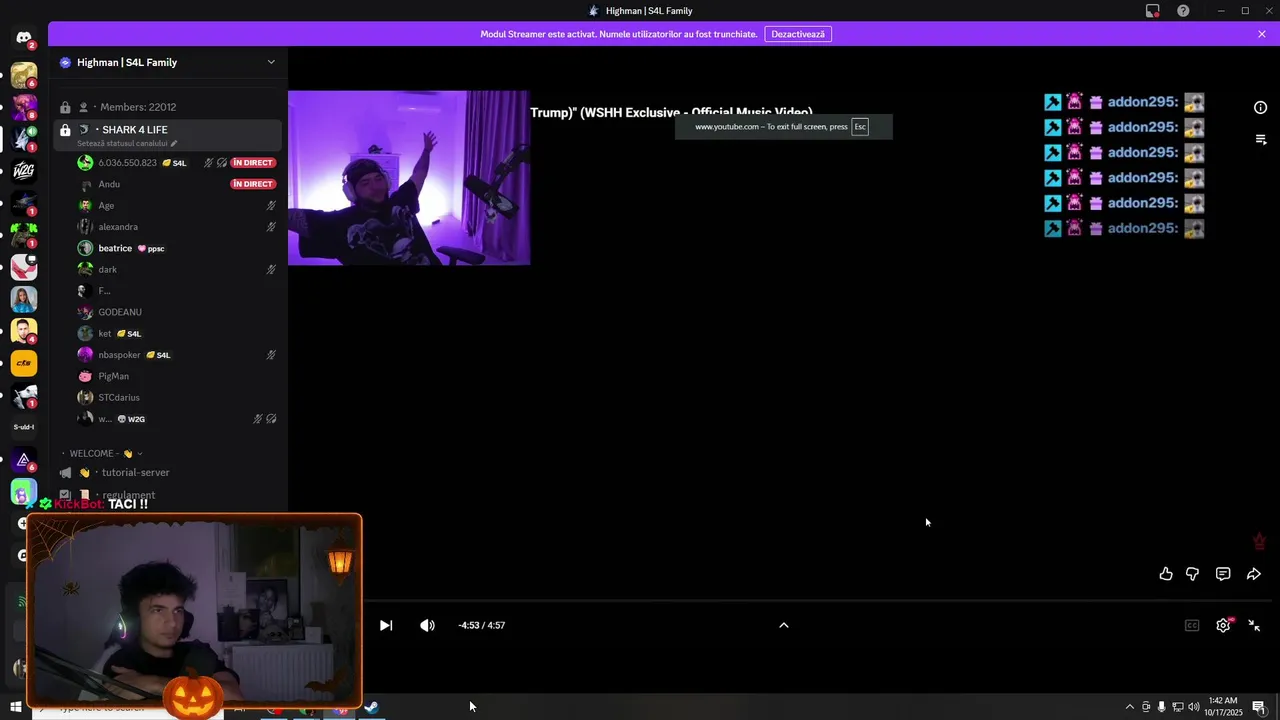
Task: Open the S-uld-I server icon
Action: coord(24,427)
